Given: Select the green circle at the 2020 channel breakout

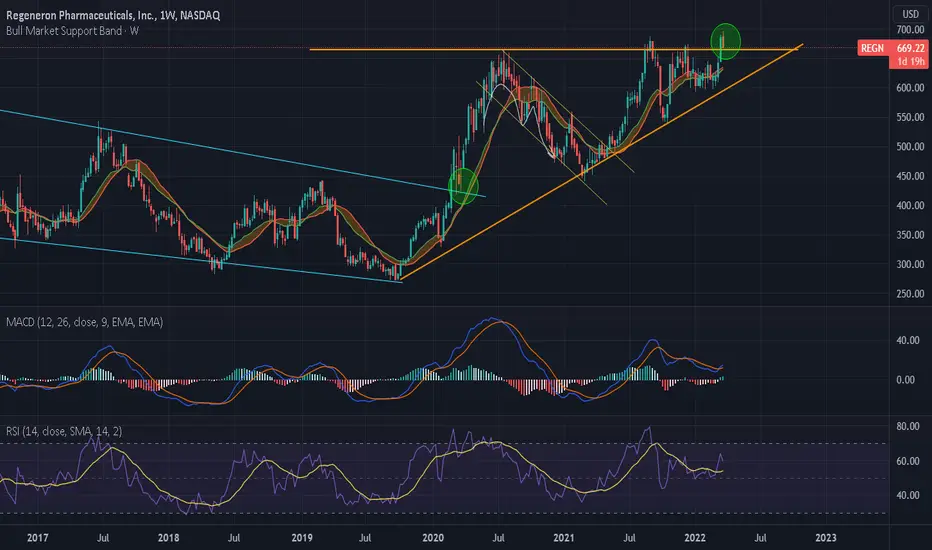Looking at the screenshot, I should [x=463, y=186].
